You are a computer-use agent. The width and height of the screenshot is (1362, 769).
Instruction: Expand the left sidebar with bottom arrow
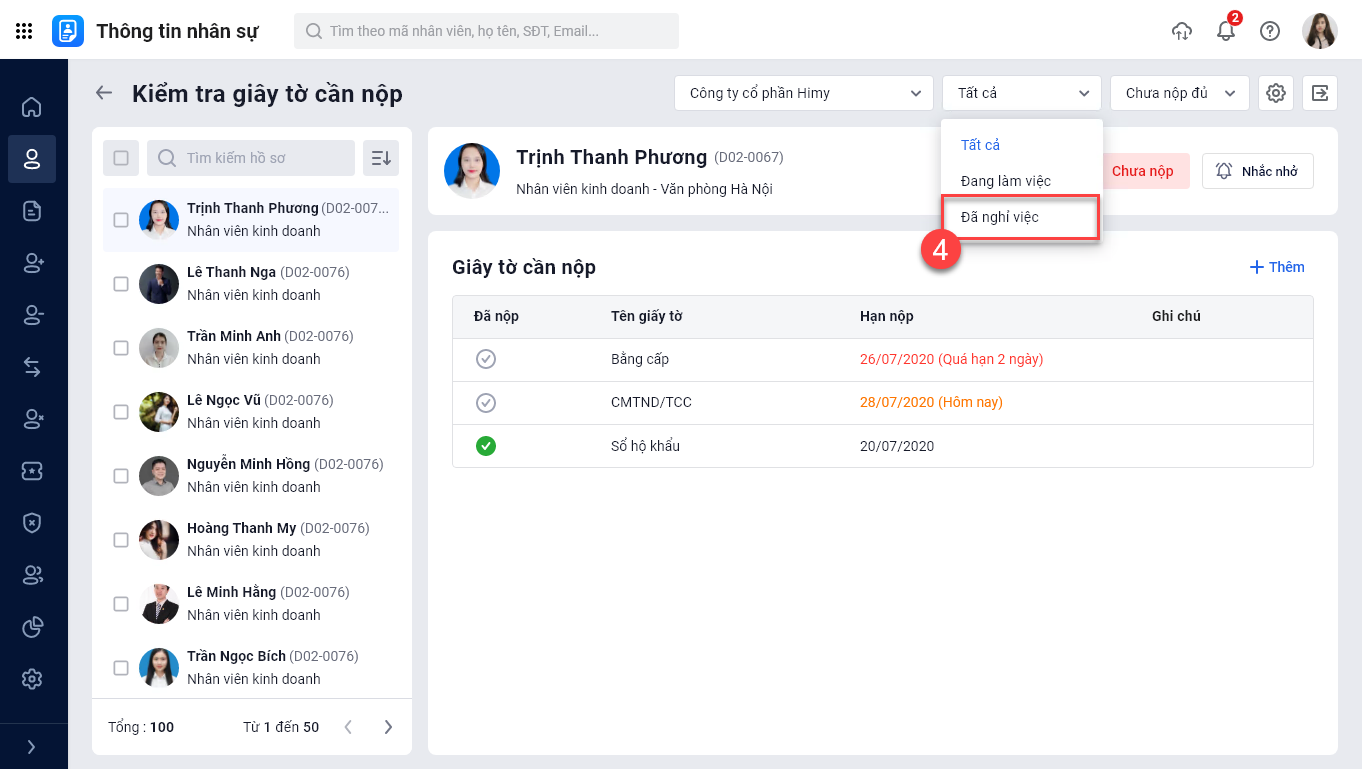32,746
